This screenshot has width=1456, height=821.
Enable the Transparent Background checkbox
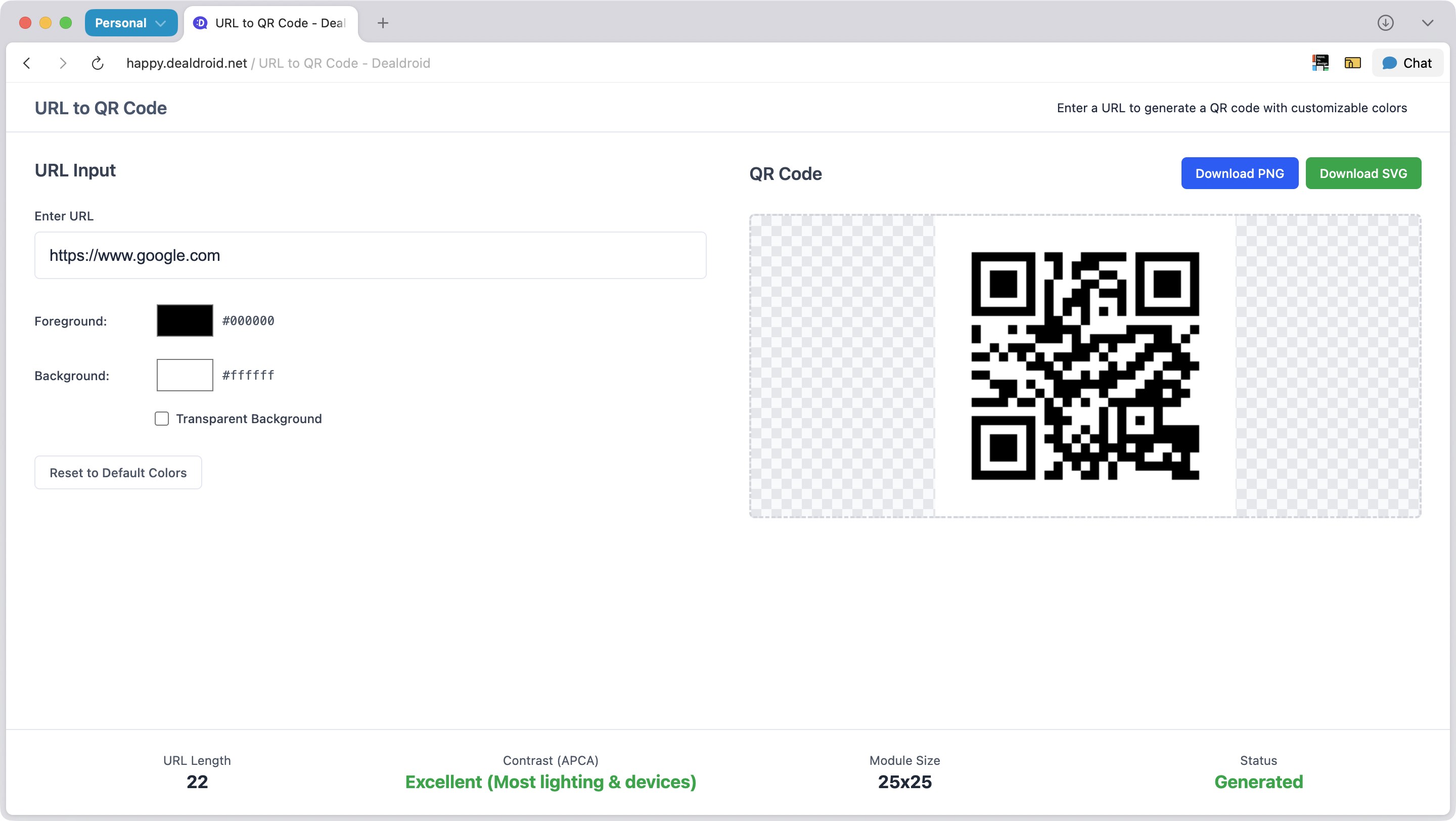[x=162, y=419]
